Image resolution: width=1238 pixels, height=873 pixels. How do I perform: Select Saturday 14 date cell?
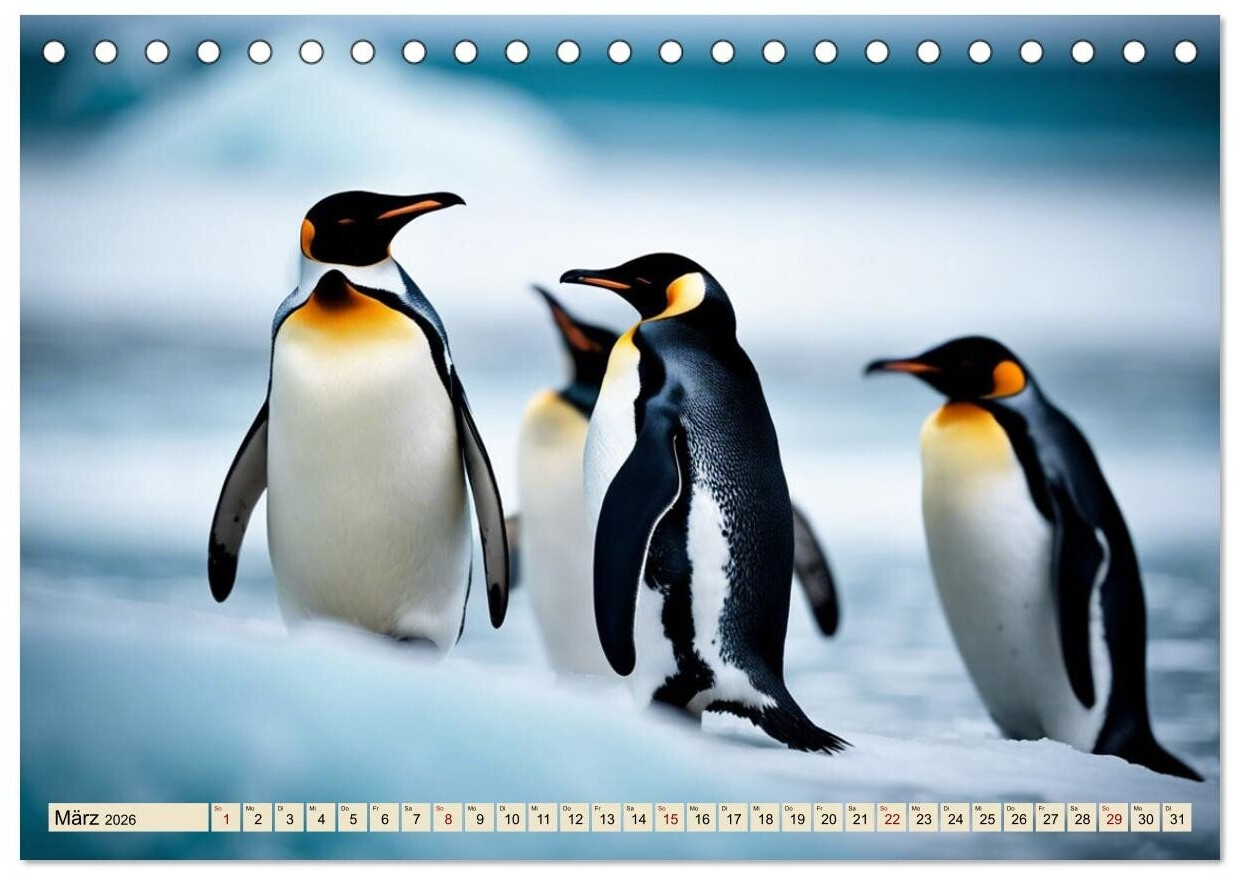[x=637, y=818]
